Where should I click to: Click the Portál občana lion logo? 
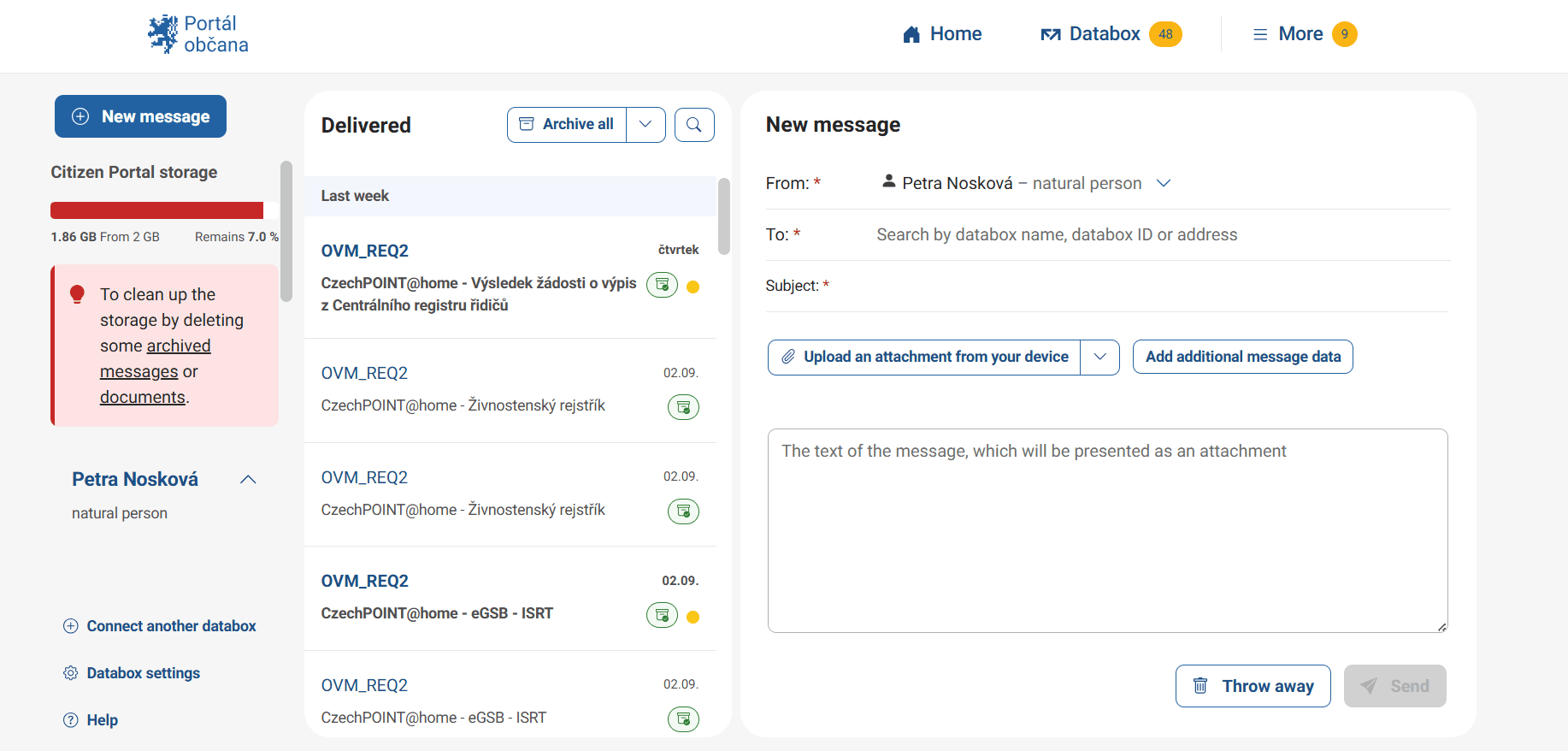(162, 34)
